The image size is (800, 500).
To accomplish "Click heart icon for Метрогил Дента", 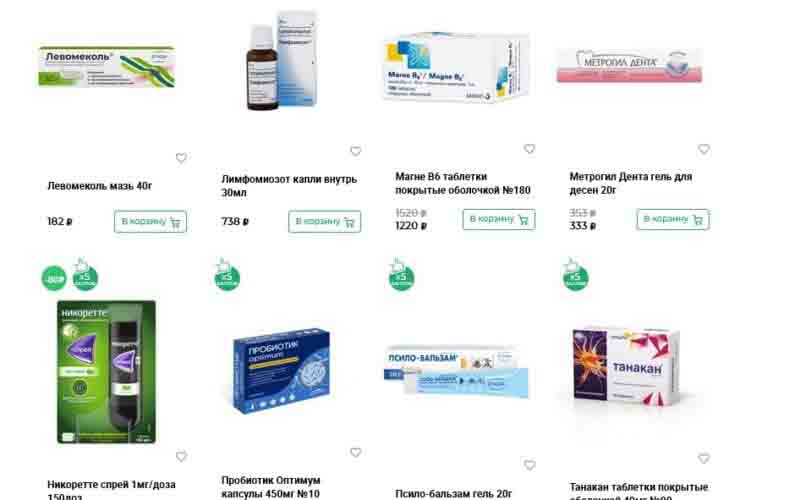I will pyautogui.click(x=704, y=149).
